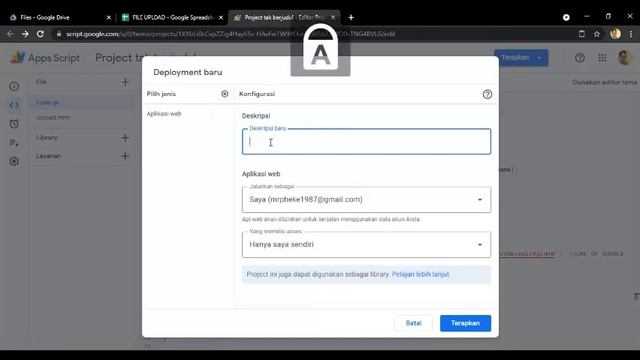Open the Apps Script help icon in the header

click(x=580, y=58)
